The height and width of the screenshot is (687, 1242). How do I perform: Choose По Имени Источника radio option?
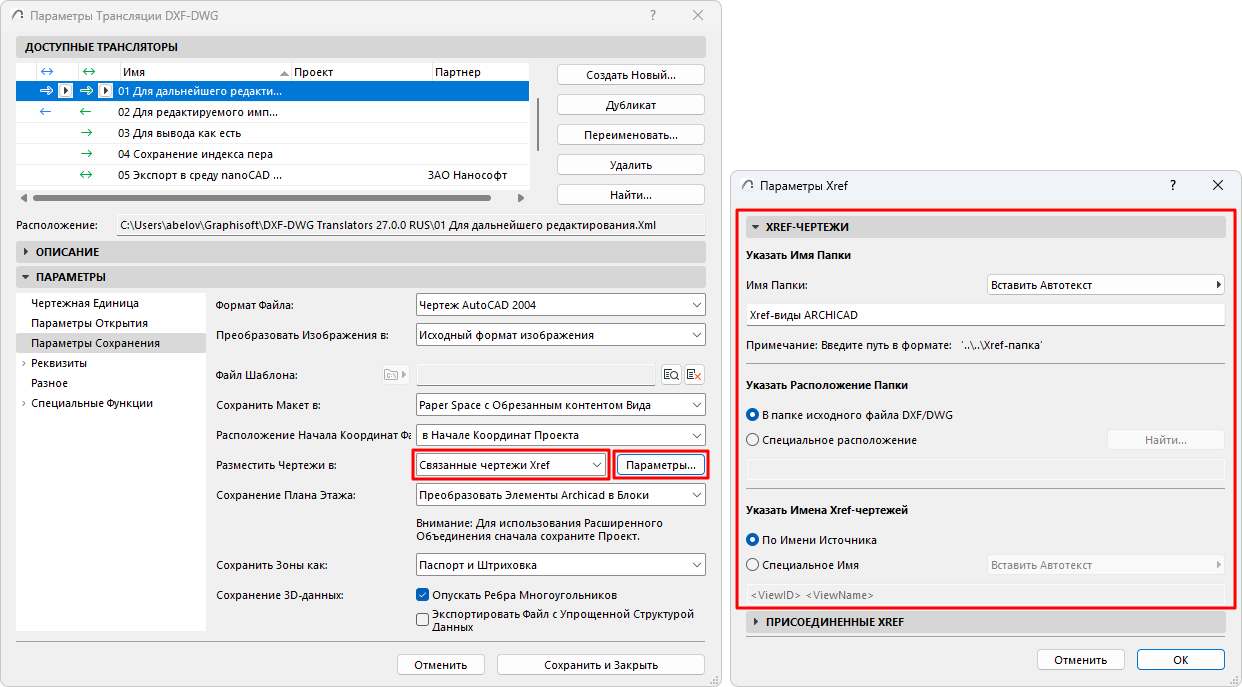click(x=753, y=540)
